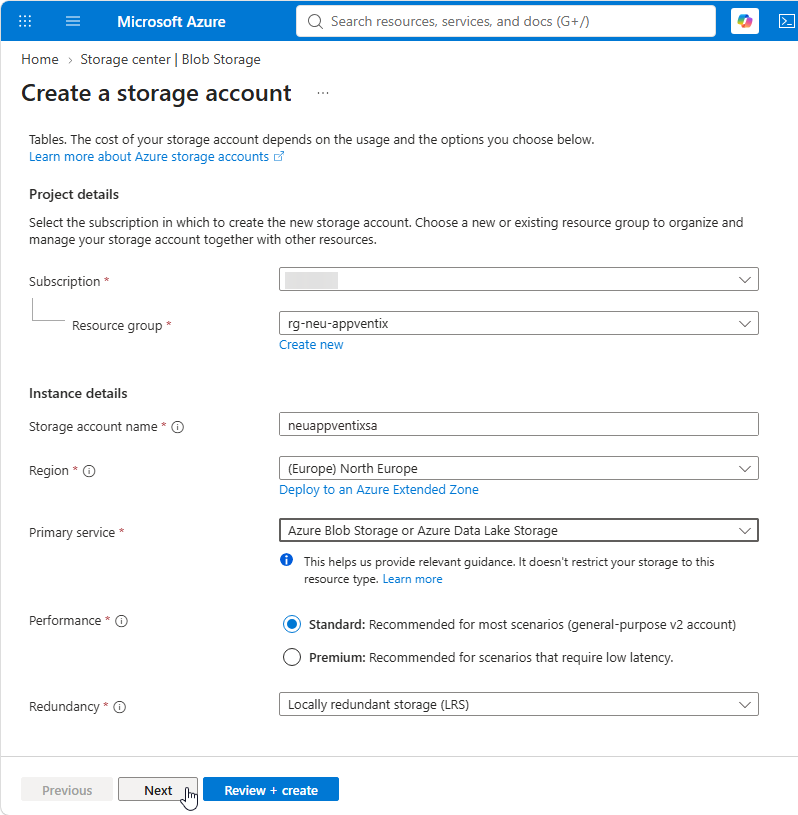798x815 pixels.
Task: Open the Redundancy dropdown
Action: tap(518, 704)
